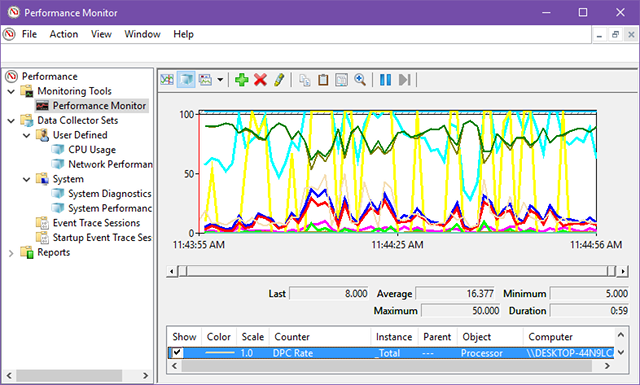Viewport: 640px width, 385px height.
Task: Select CPU Usage collector set
Action: (x=92, y=150)
